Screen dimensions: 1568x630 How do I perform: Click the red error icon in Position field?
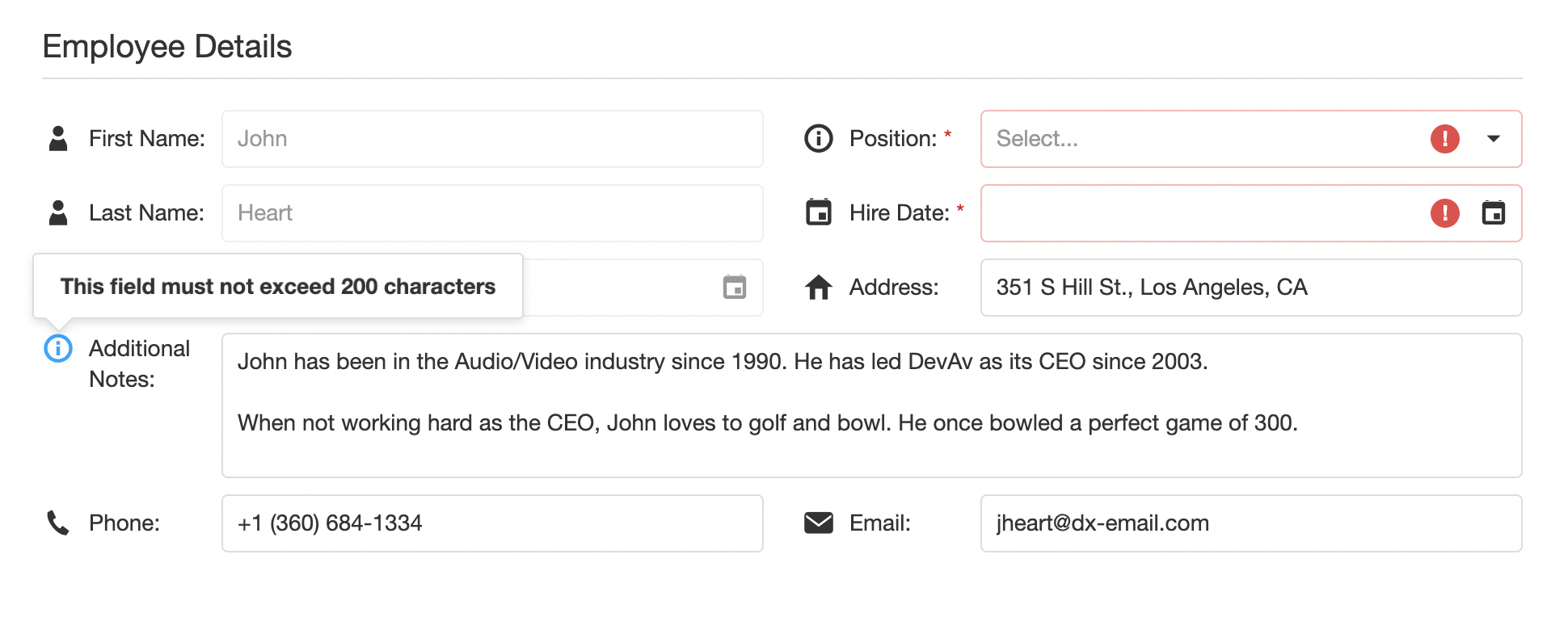[x=1444, y=139]
